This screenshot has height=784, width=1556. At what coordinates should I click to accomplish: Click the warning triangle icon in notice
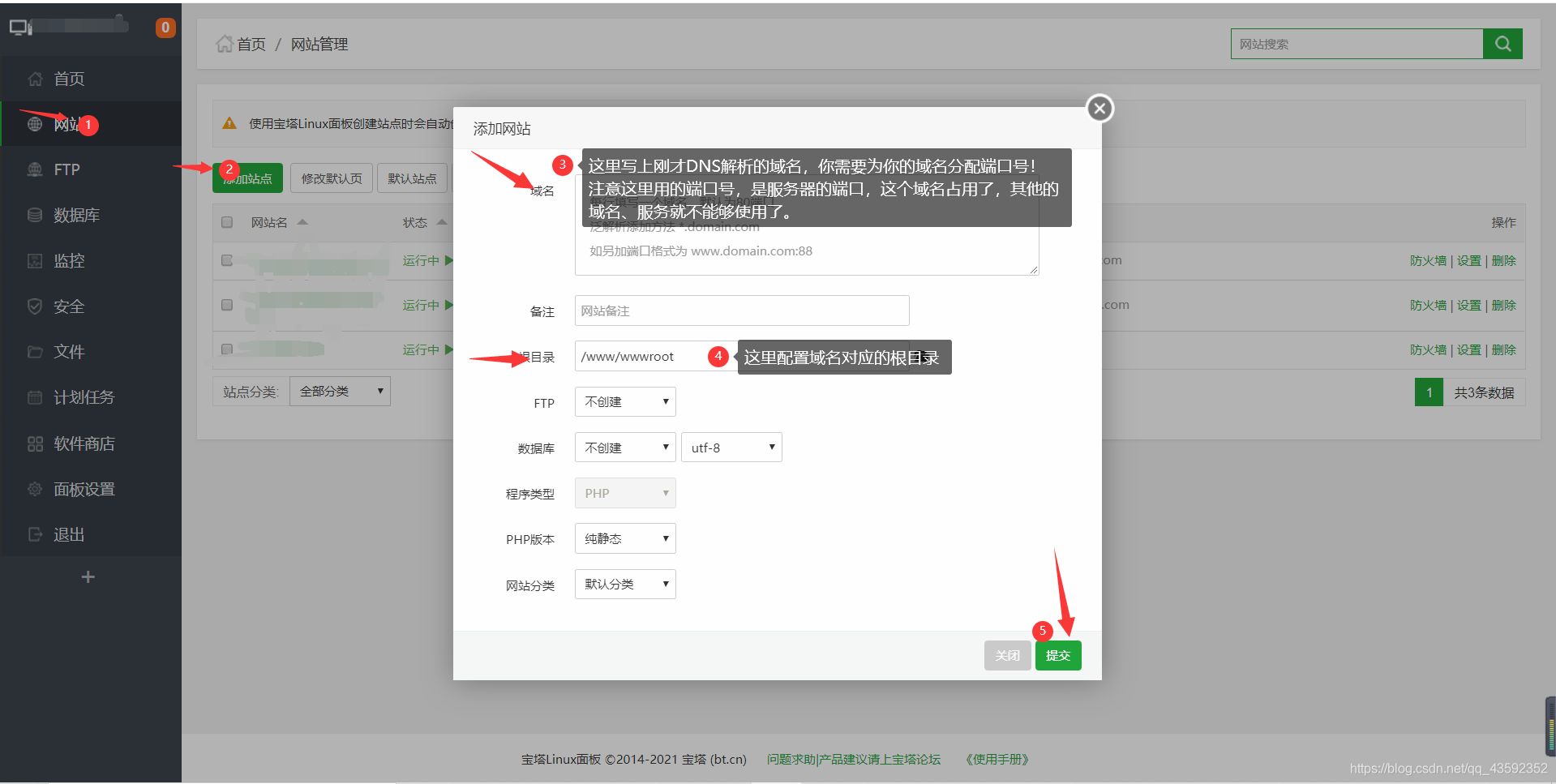coord(229,123)
